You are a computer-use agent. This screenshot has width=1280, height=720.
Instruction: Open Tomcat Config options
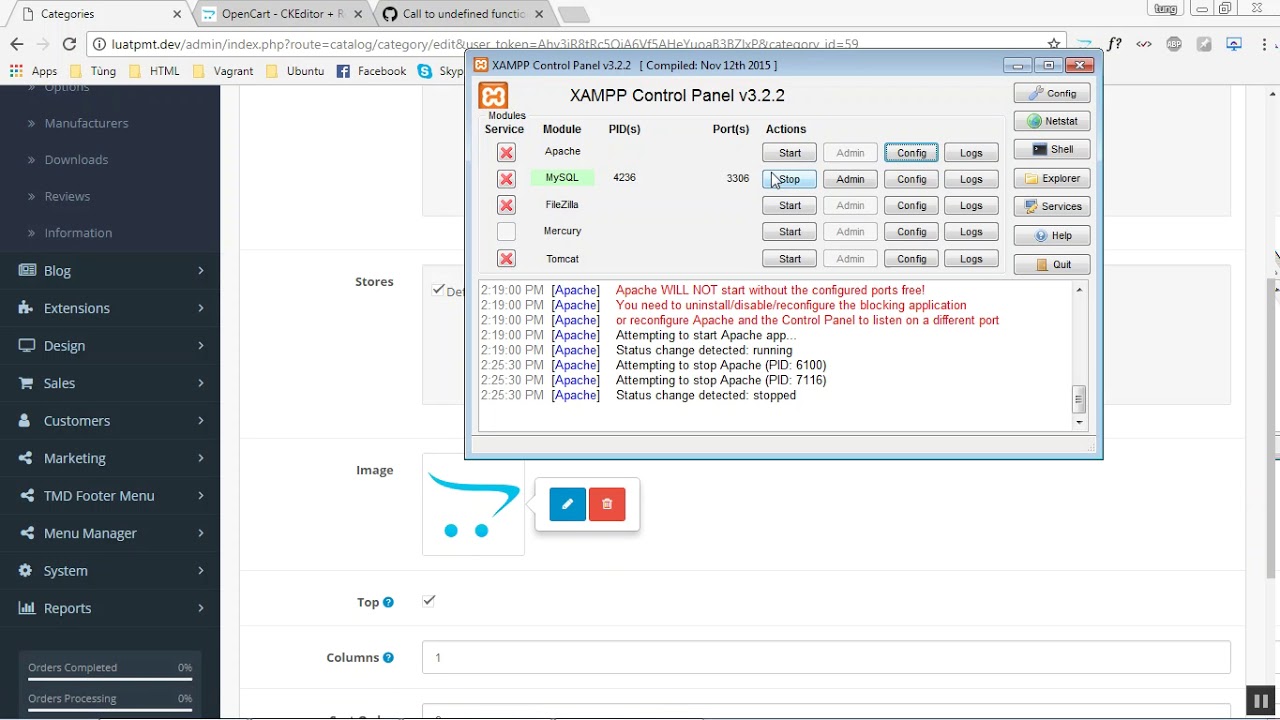click(x=911, y=259)
